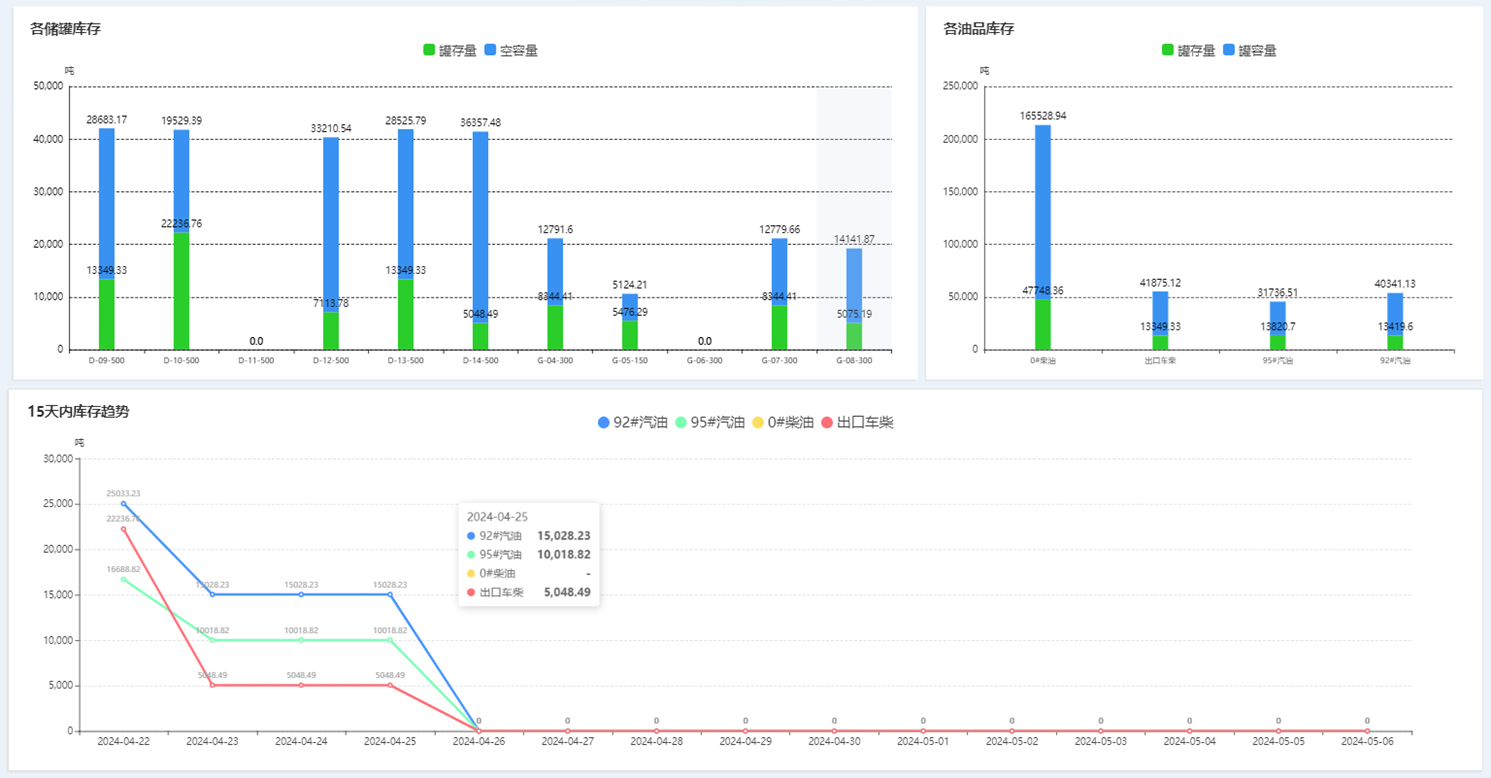Click the 2024-04-30 date label on x-axis
Screen dimensions: 1491x778
click(834, 742)
